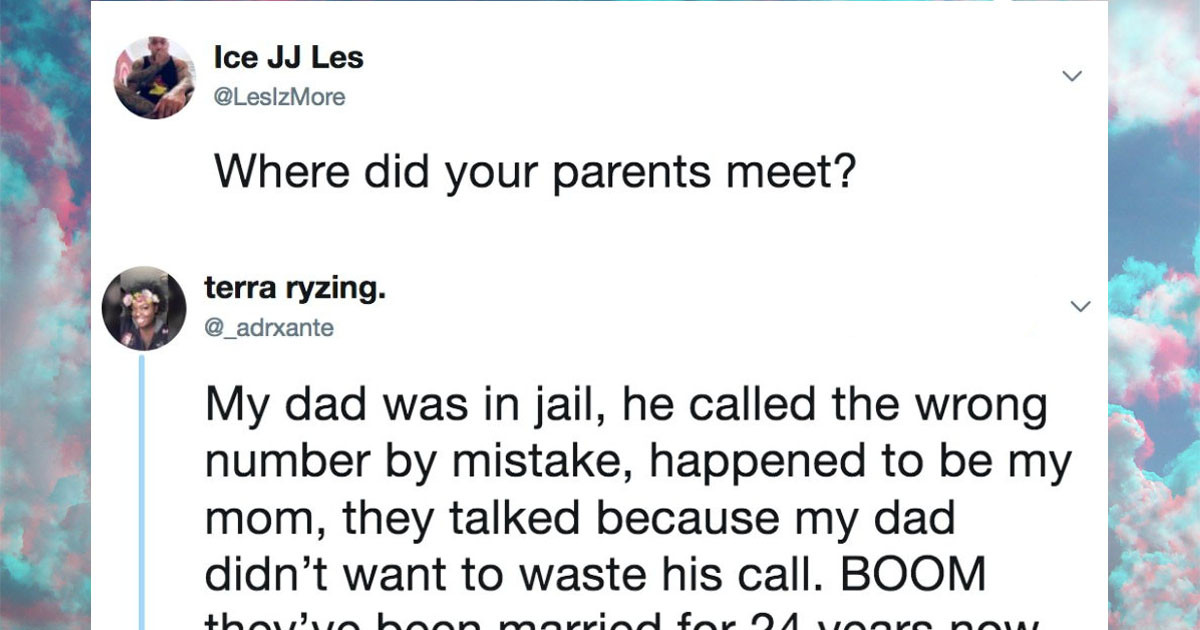This screenshot has width=1200, height=630.
Task: Click the circular avatar of the first tweet
Action: (x=155, y=78)
